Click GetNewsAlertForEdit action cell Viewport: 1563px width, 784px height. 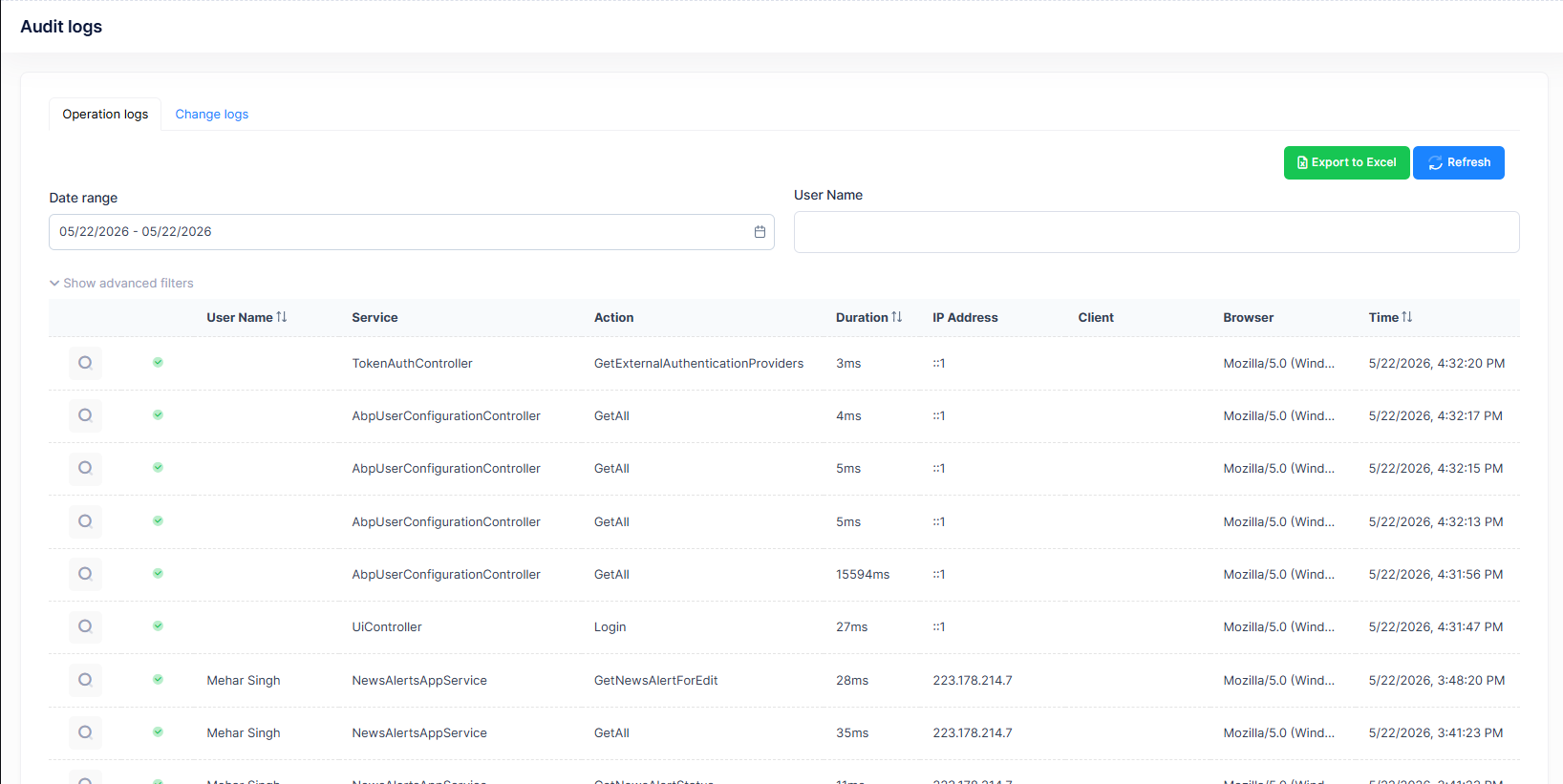656,681
